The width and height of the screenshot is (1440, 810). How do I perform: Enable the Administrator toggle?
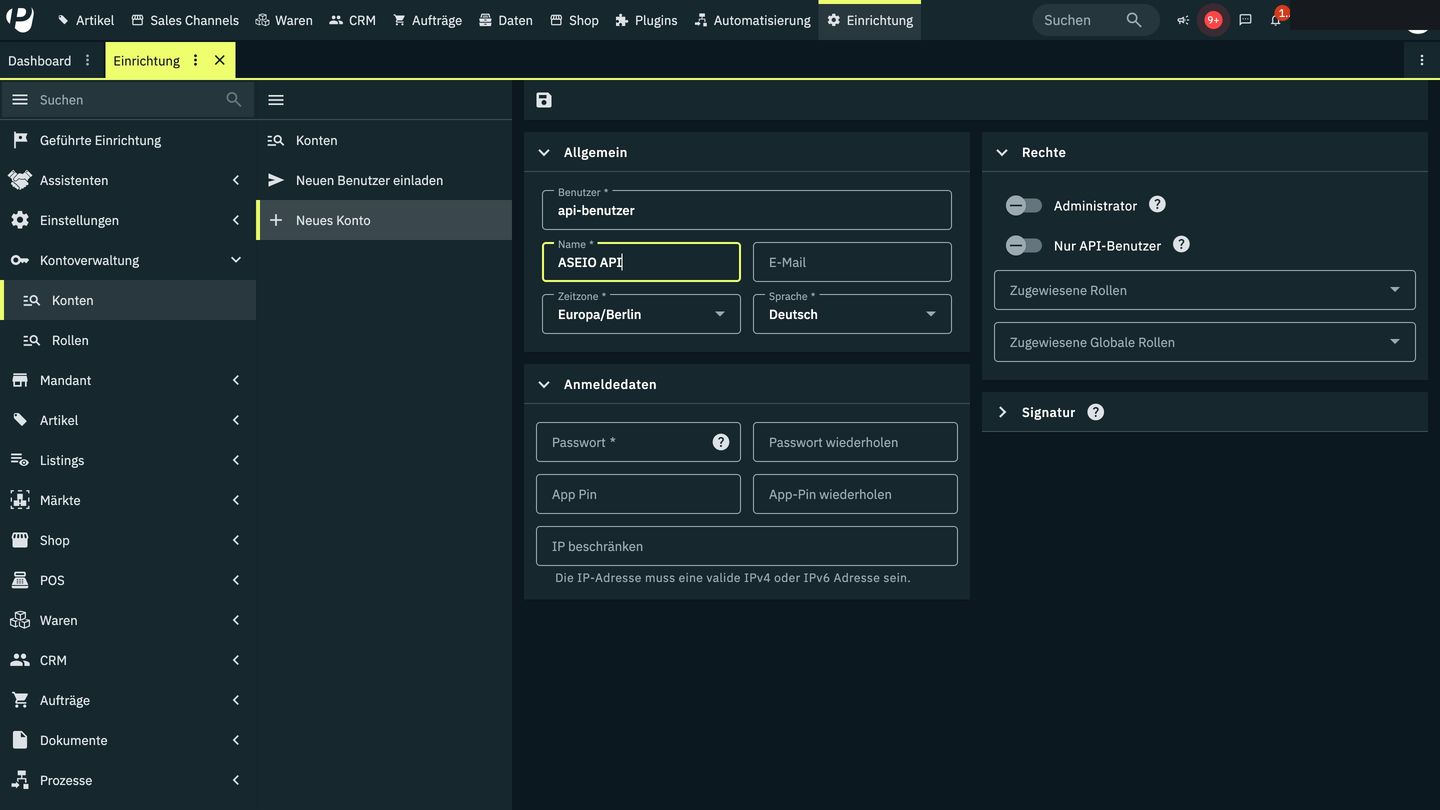click(x=1023, y=205)
